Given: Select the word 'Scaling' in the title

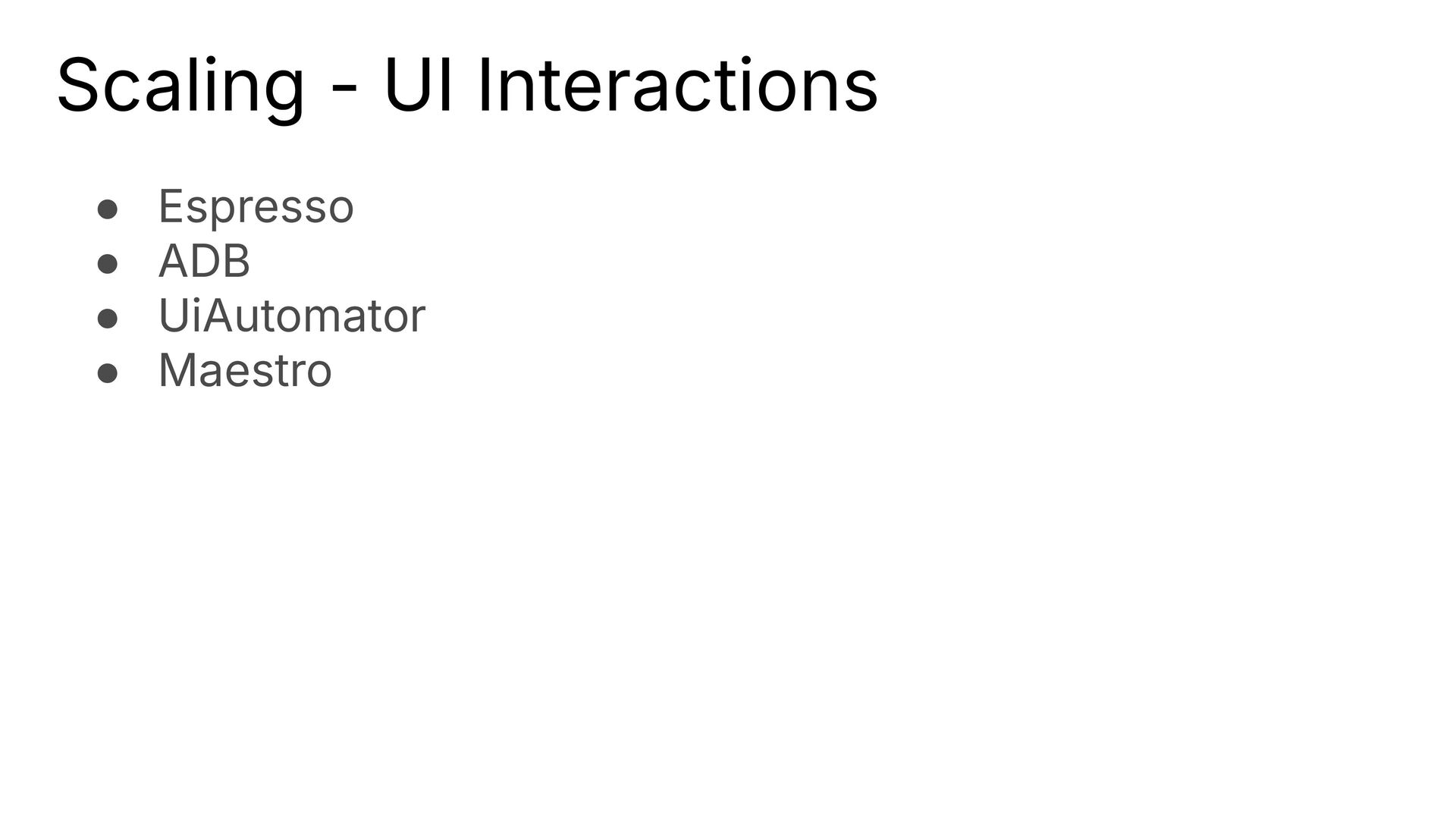Looking at the screenshot, I should (x=180, y=88).
